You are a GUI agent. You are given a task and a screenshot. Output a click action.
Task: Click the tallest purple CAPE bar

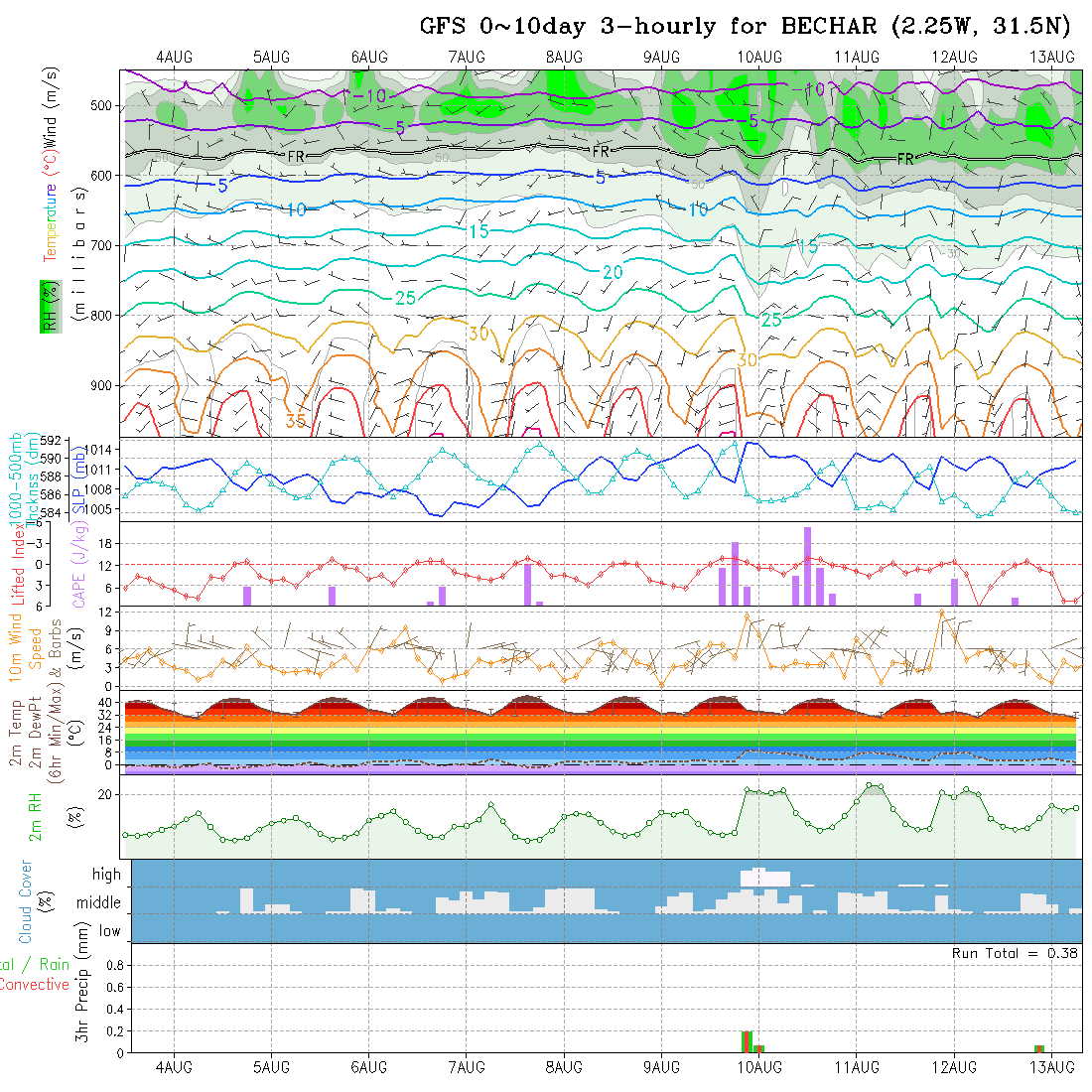(808, 566)
